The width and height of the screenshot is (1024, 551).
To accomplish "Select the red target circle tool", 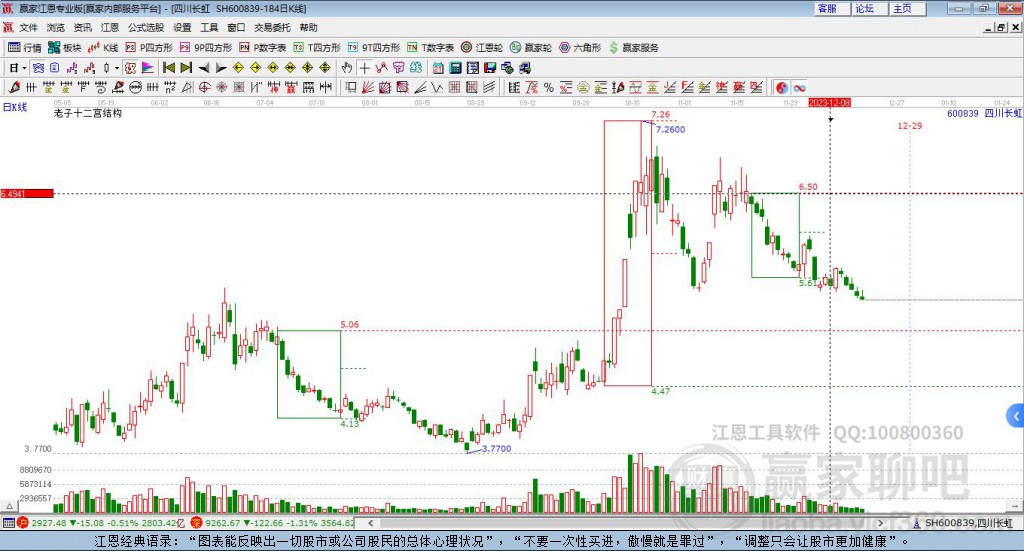I will (204, 87).
